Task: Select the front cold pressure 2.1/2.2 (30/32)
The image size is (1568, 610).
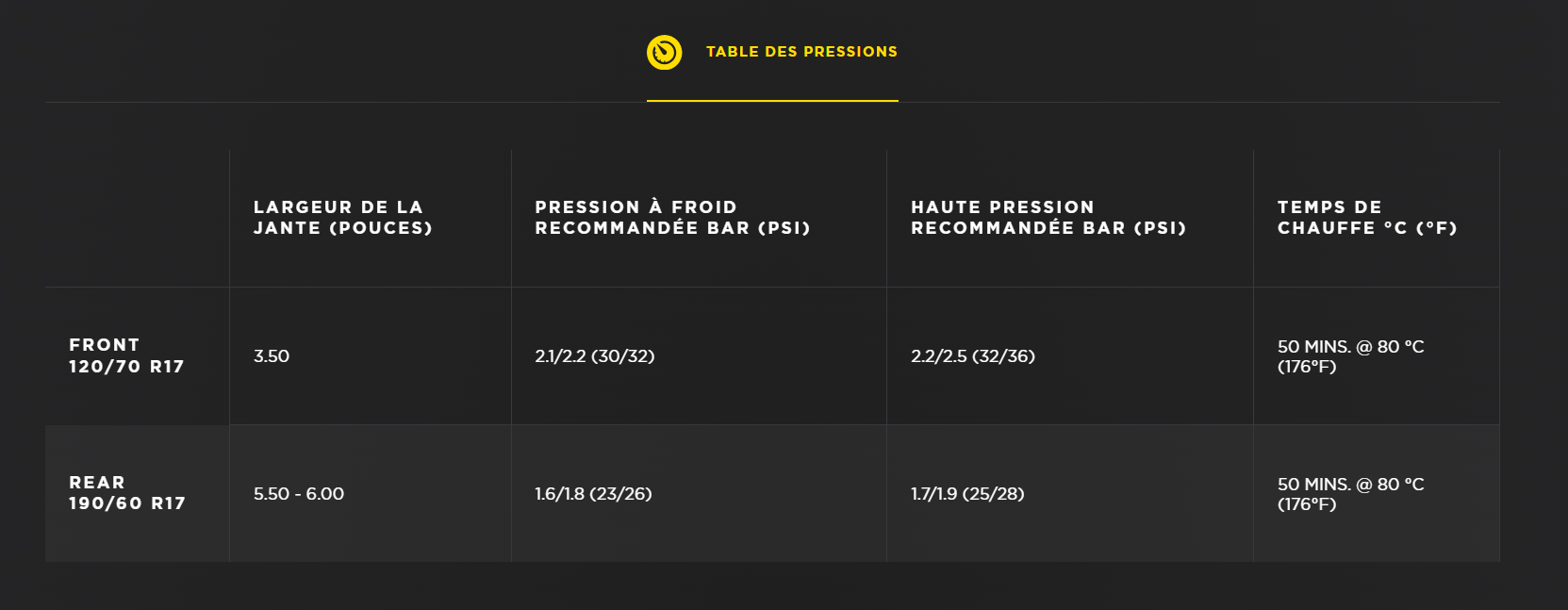Action: 594,356
